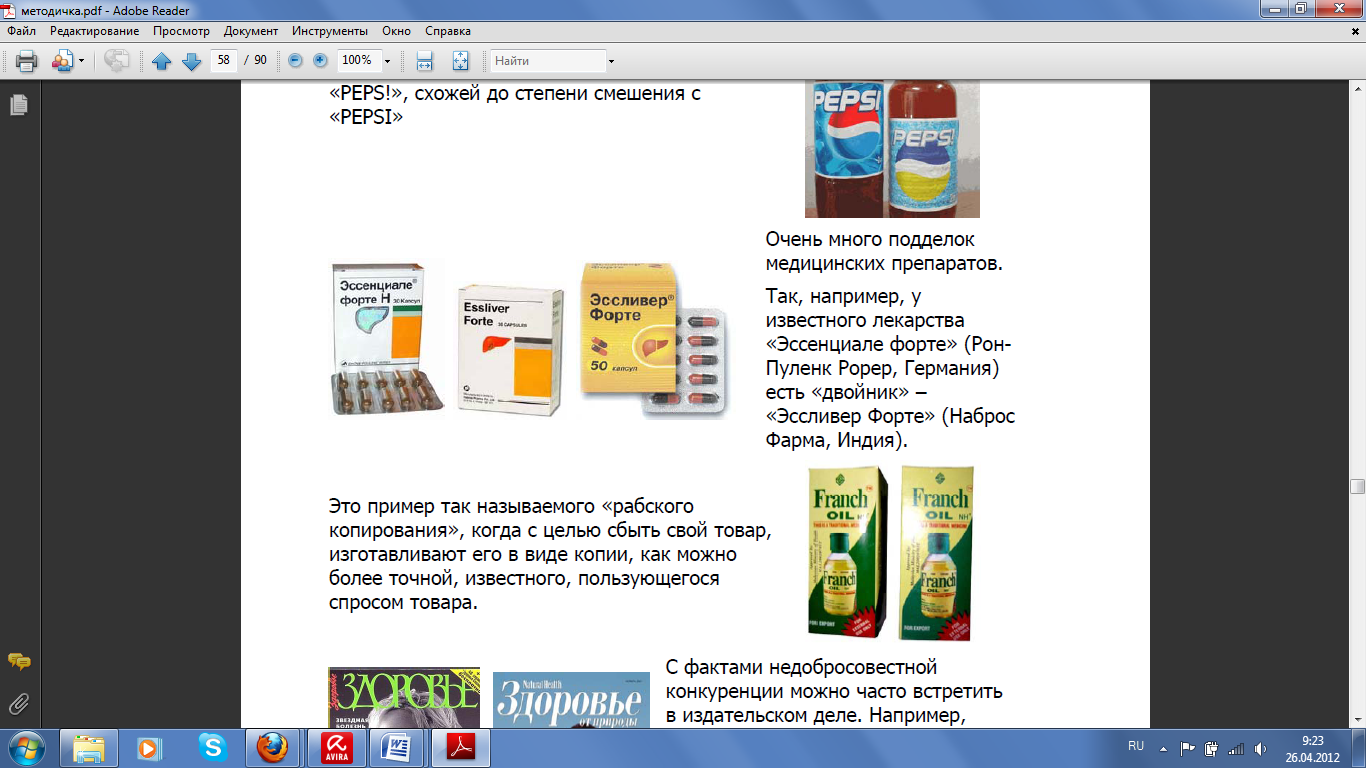Click the Pepsi bottles image
1366x768 pixels.
[x=892, y=150]
